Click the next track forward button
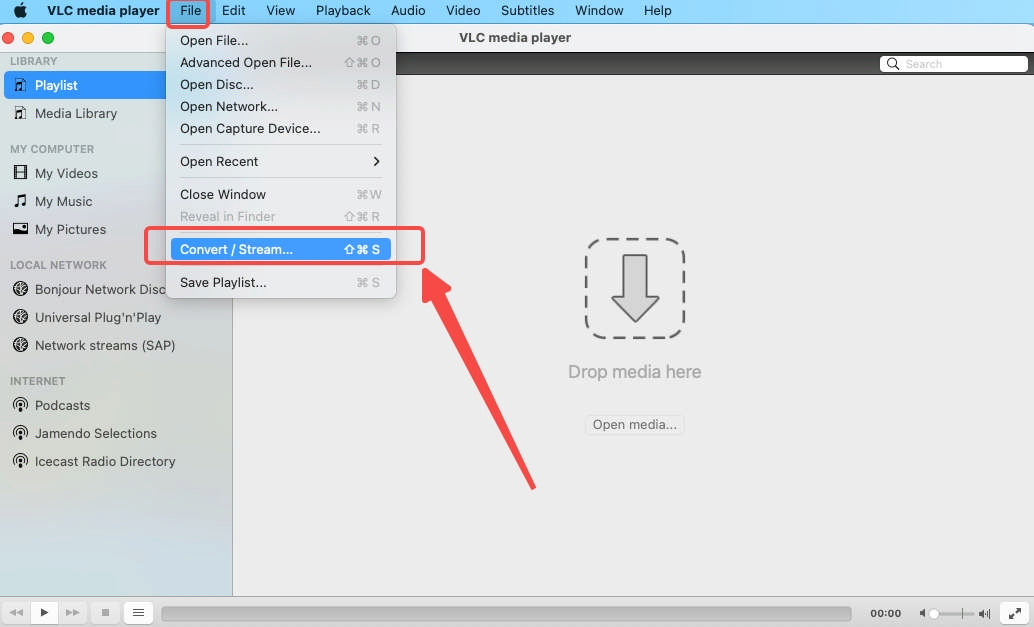This screenshot has width=1034, height=627. [73, 612]
